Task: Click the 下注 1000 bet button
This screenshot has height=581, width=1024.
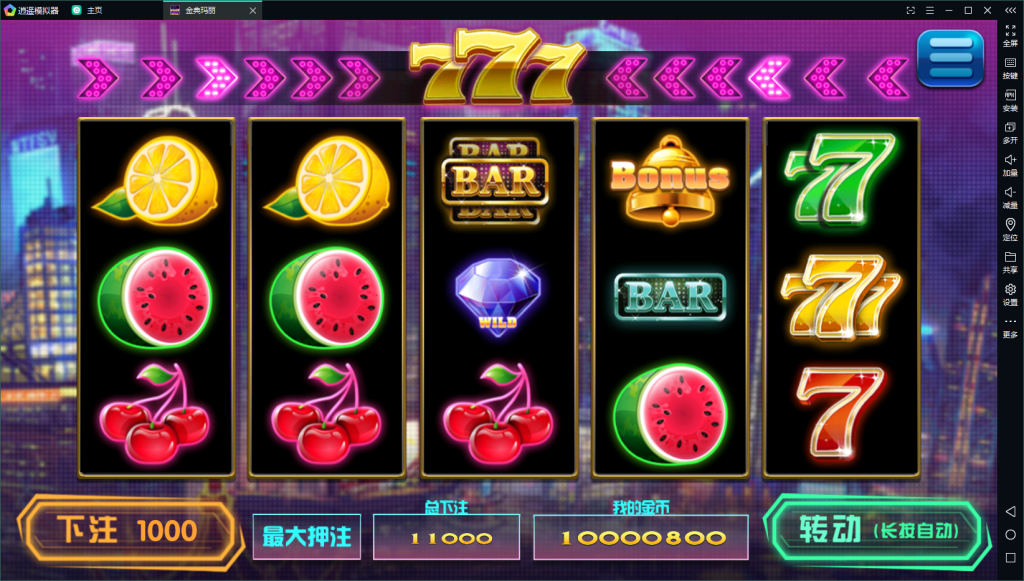Action: click(x=128, y=531)
